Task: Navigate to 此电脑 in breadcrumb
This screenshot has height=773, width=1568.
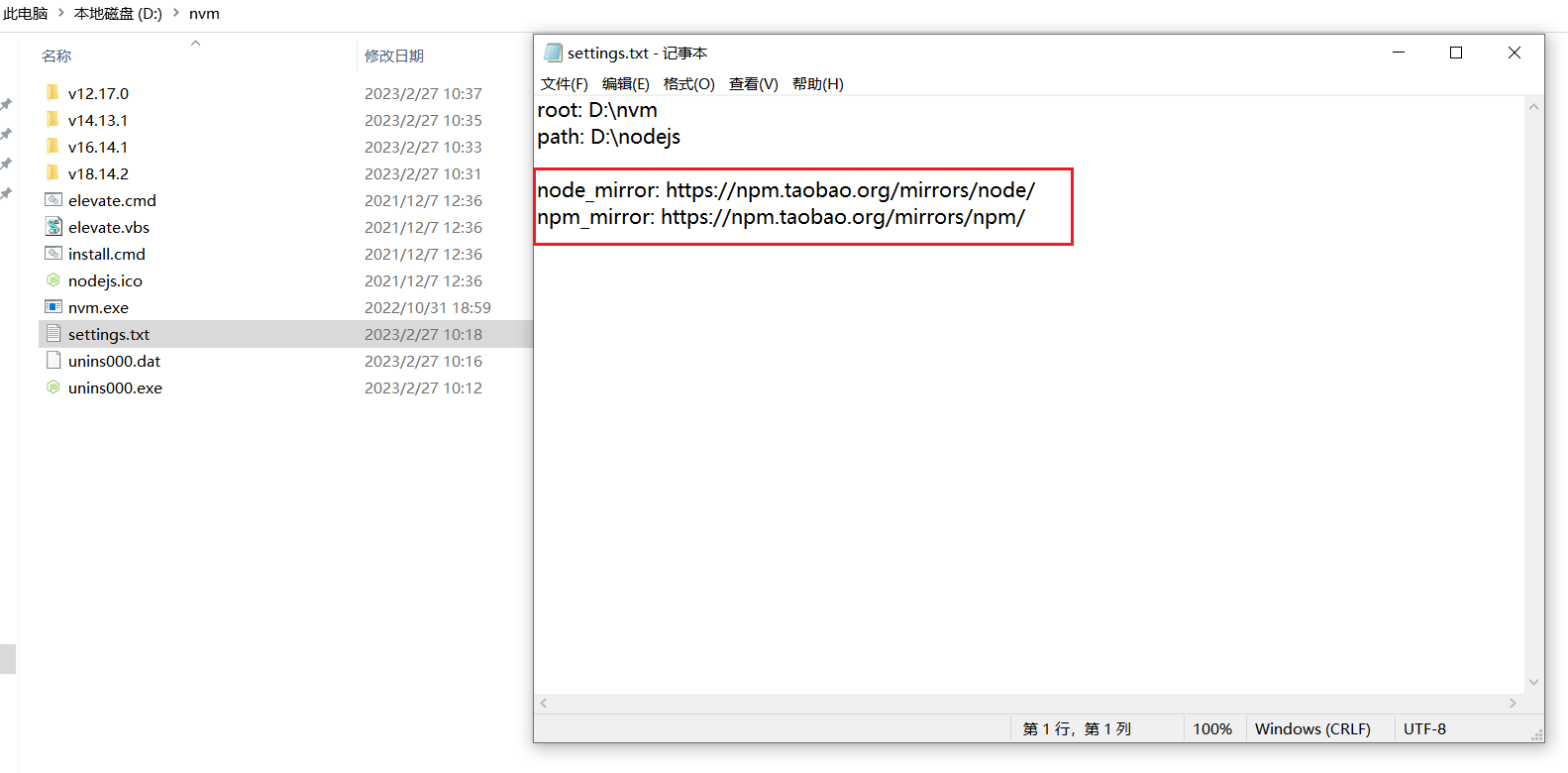Action: 26,14
